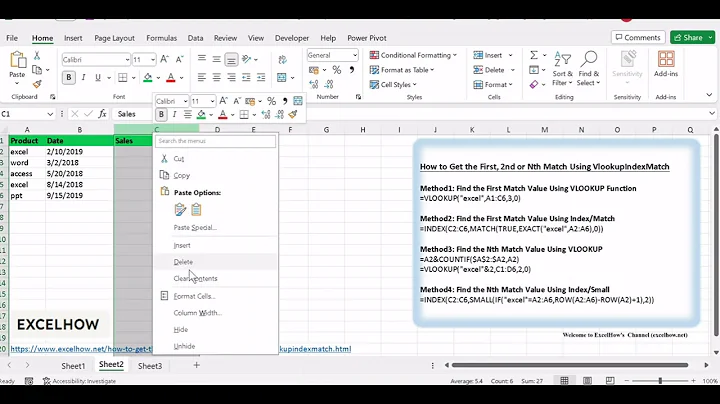Open Sort & Filter
The image size is (720, 404).
tap(562, 69)
